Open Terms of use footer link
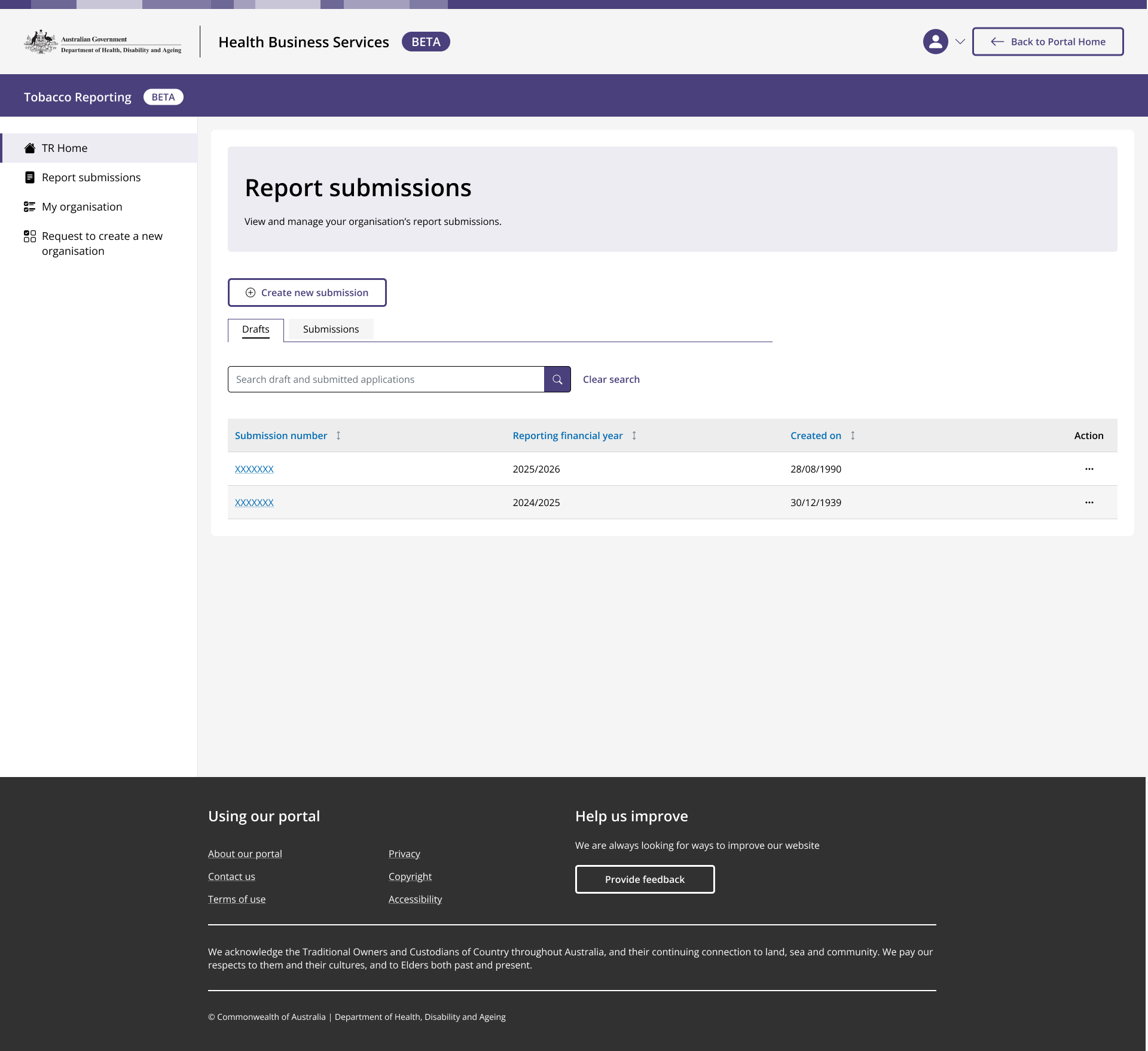The height and width of the screenshot is (1051, 1148). 237,899
